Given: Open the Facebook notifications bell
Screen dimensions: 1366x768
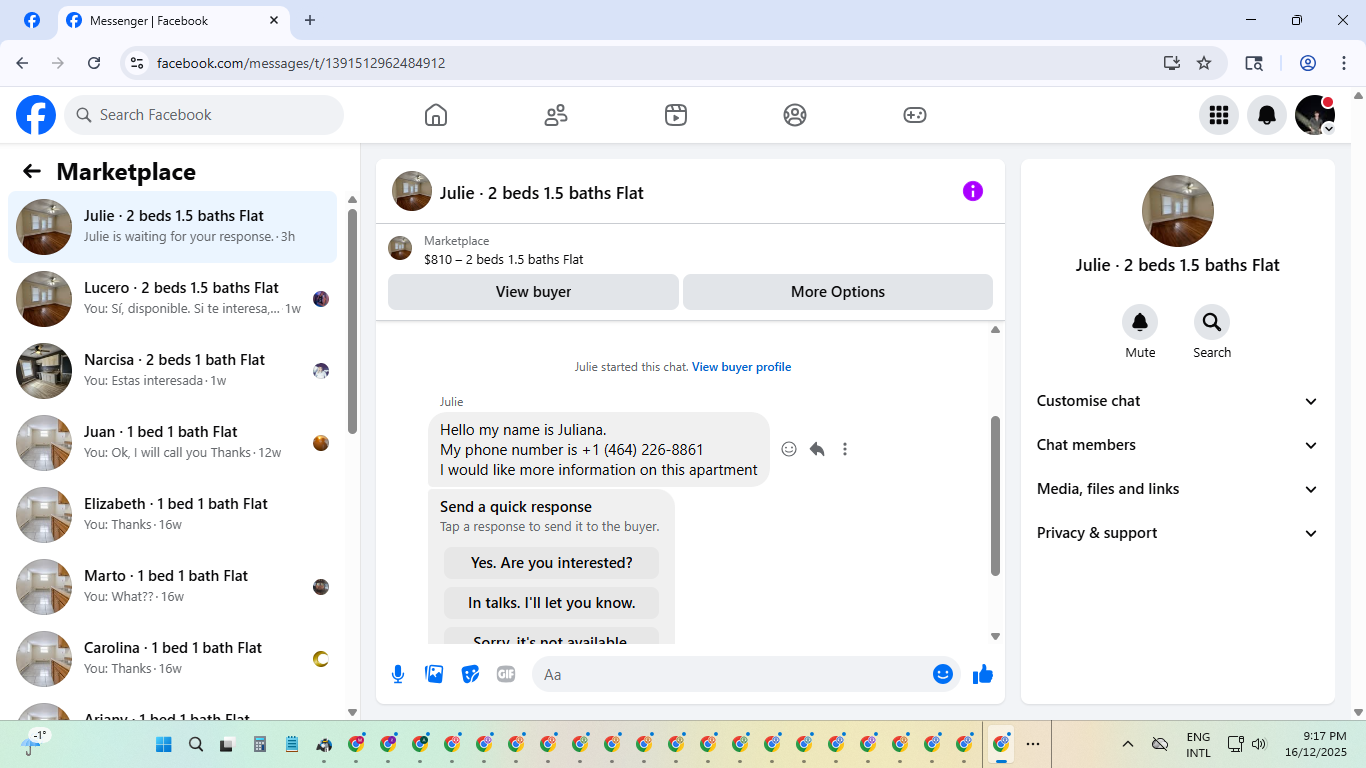Looking at the screenshot, I should pyautogui.click(x=1267, y=115).
